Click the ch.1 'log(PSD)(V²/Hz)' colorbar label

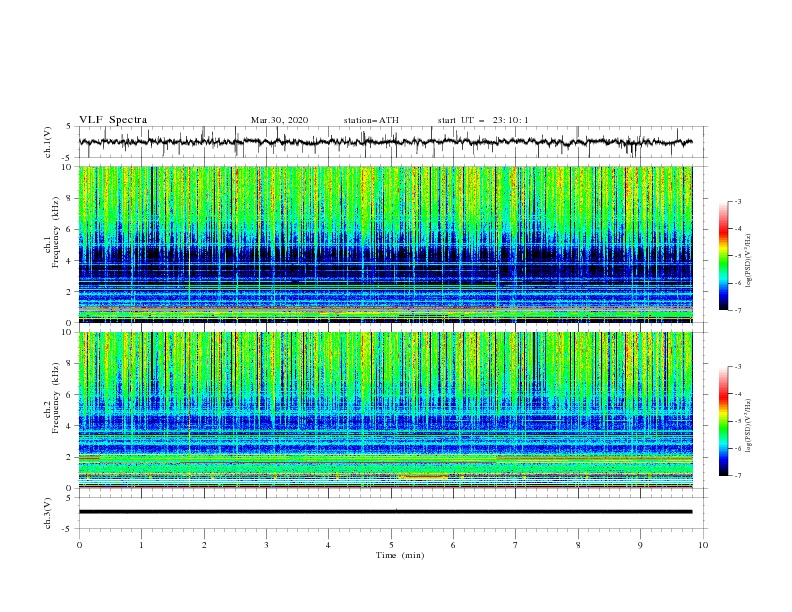(x=748, y=261)
